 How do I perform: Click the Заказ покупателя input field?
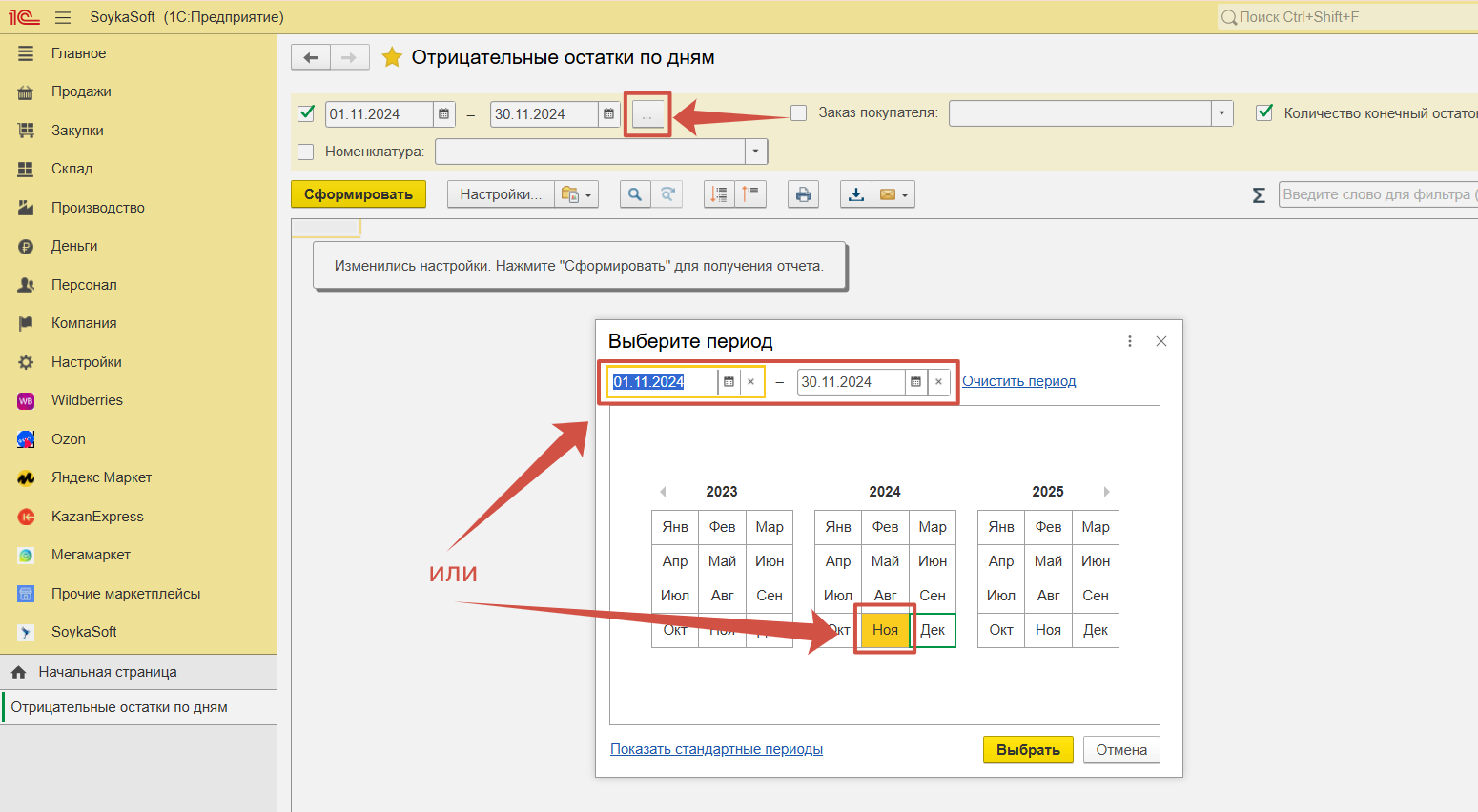(1080, 113)
